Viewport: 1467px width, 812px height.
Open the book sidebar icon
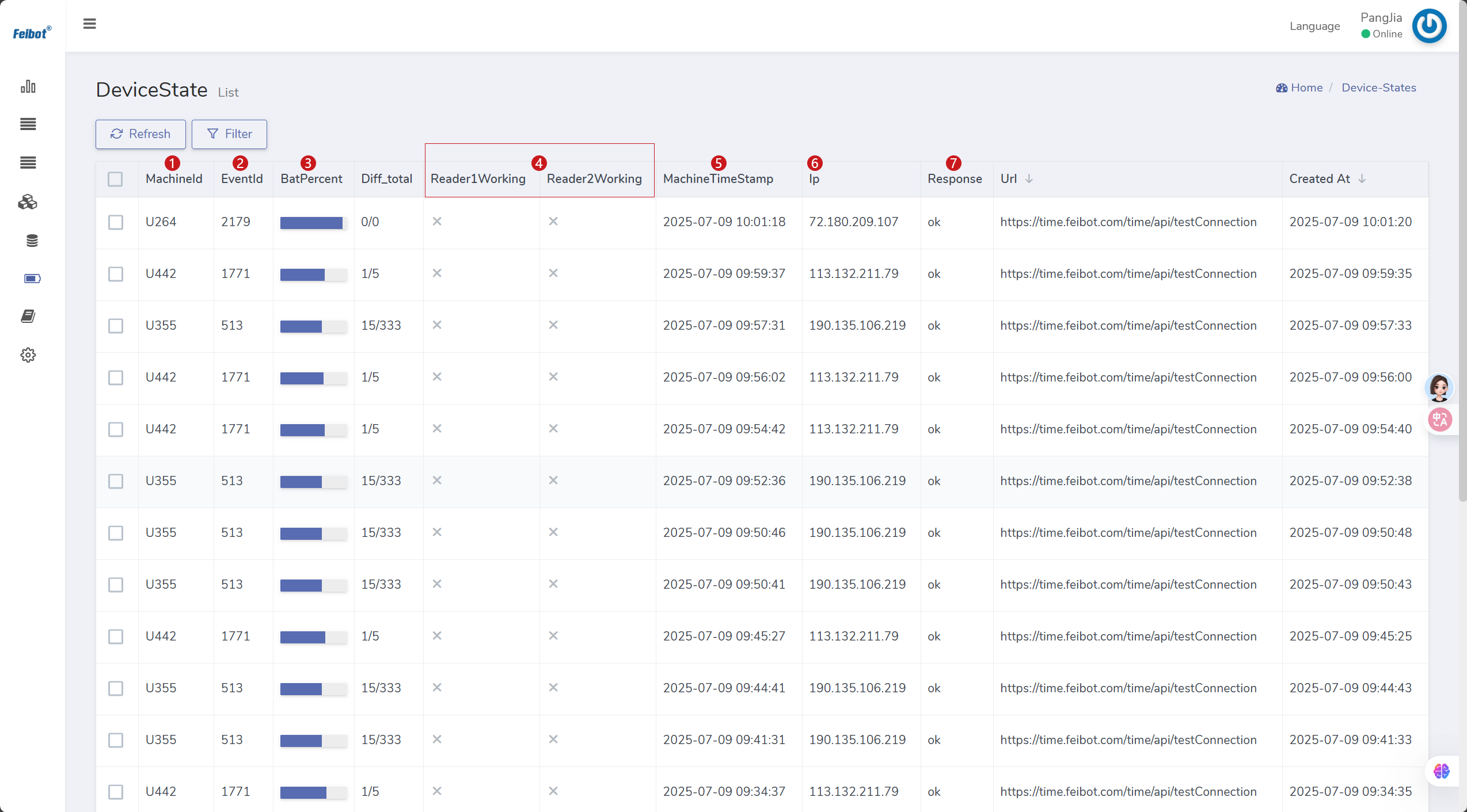click(28, 316)
